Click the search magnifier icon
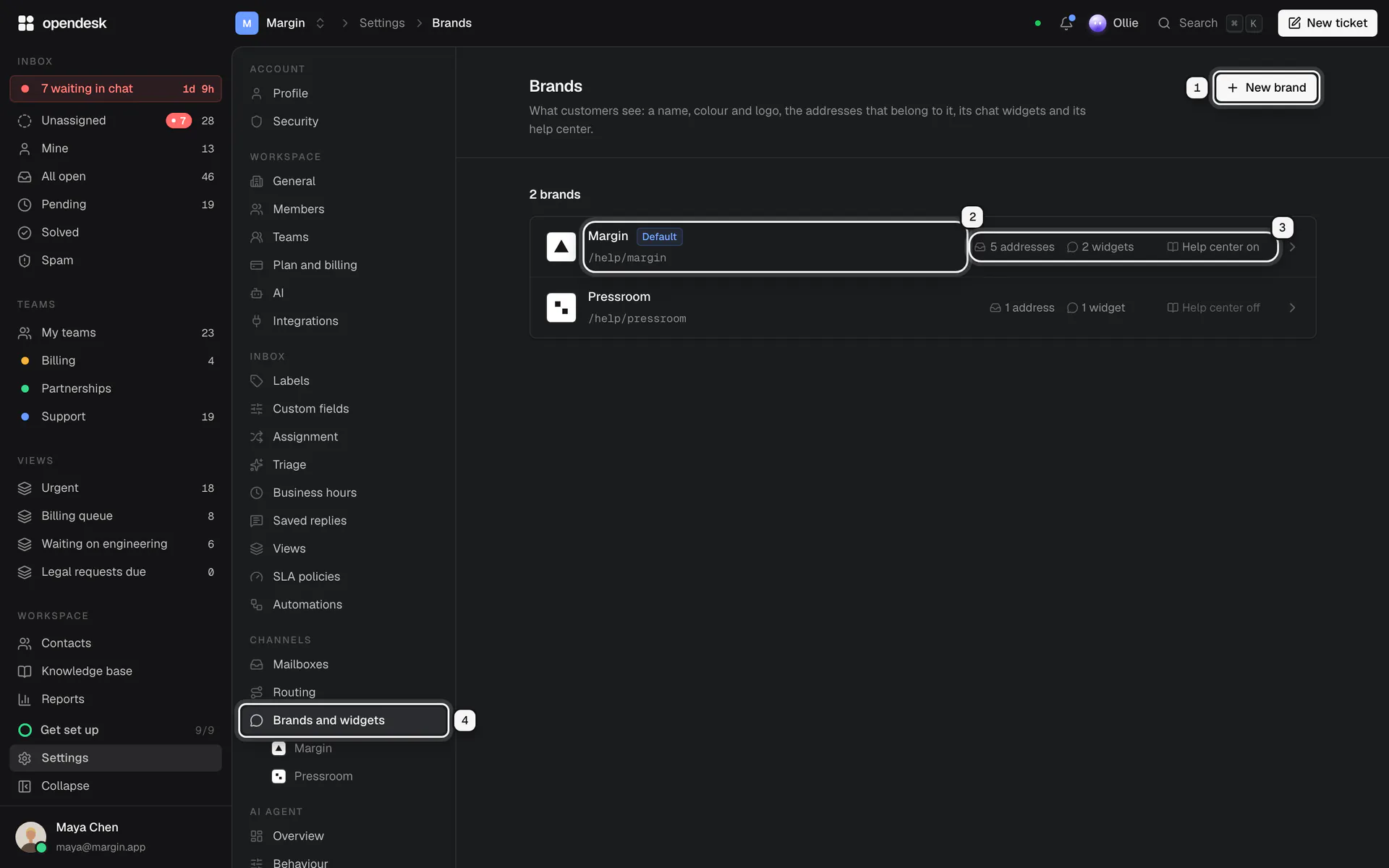Image resolution: width=1389 pixels, height=868 pixels. 1164,23
